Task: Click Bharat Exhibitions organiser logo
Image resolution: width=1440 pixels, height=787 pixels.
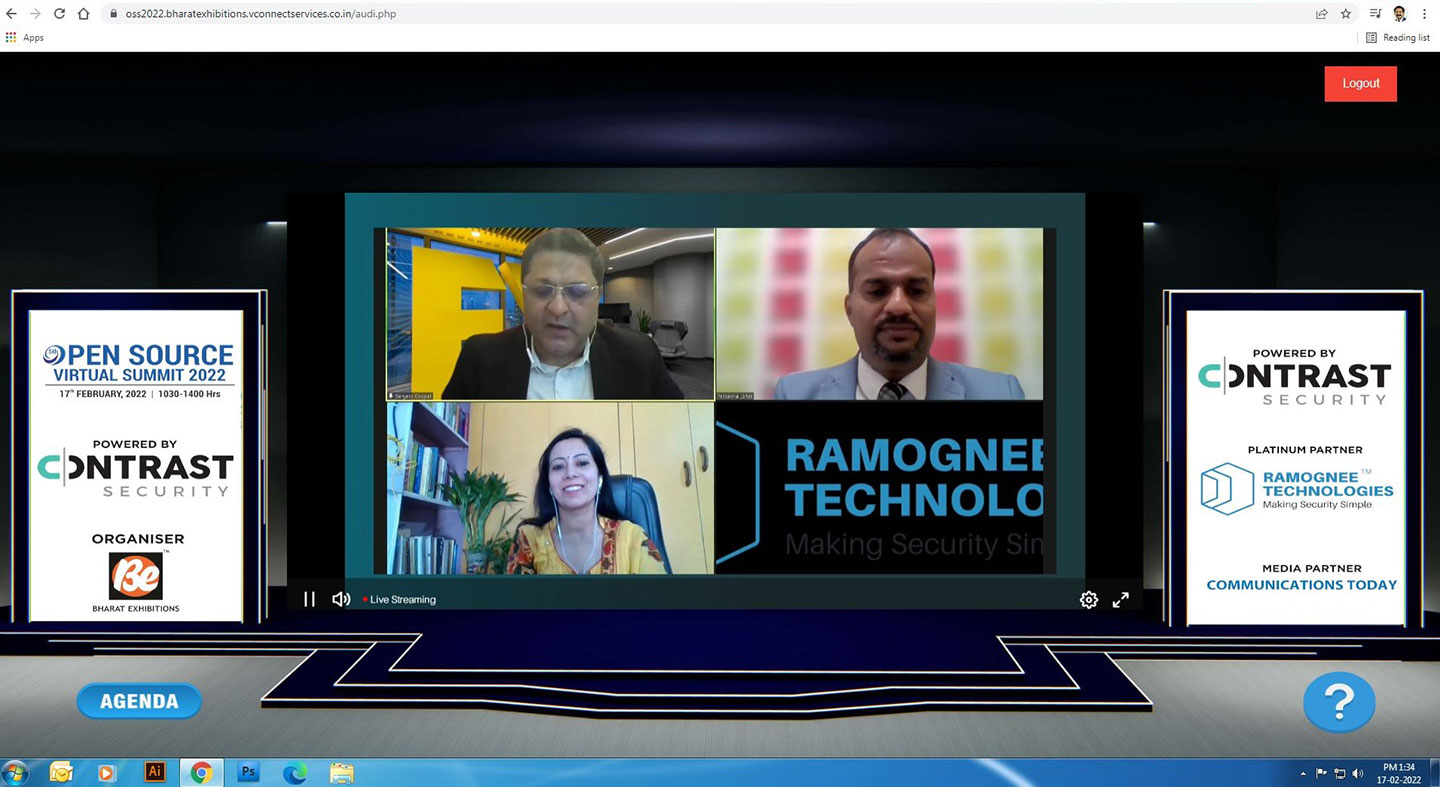Action: click(136, 580)
